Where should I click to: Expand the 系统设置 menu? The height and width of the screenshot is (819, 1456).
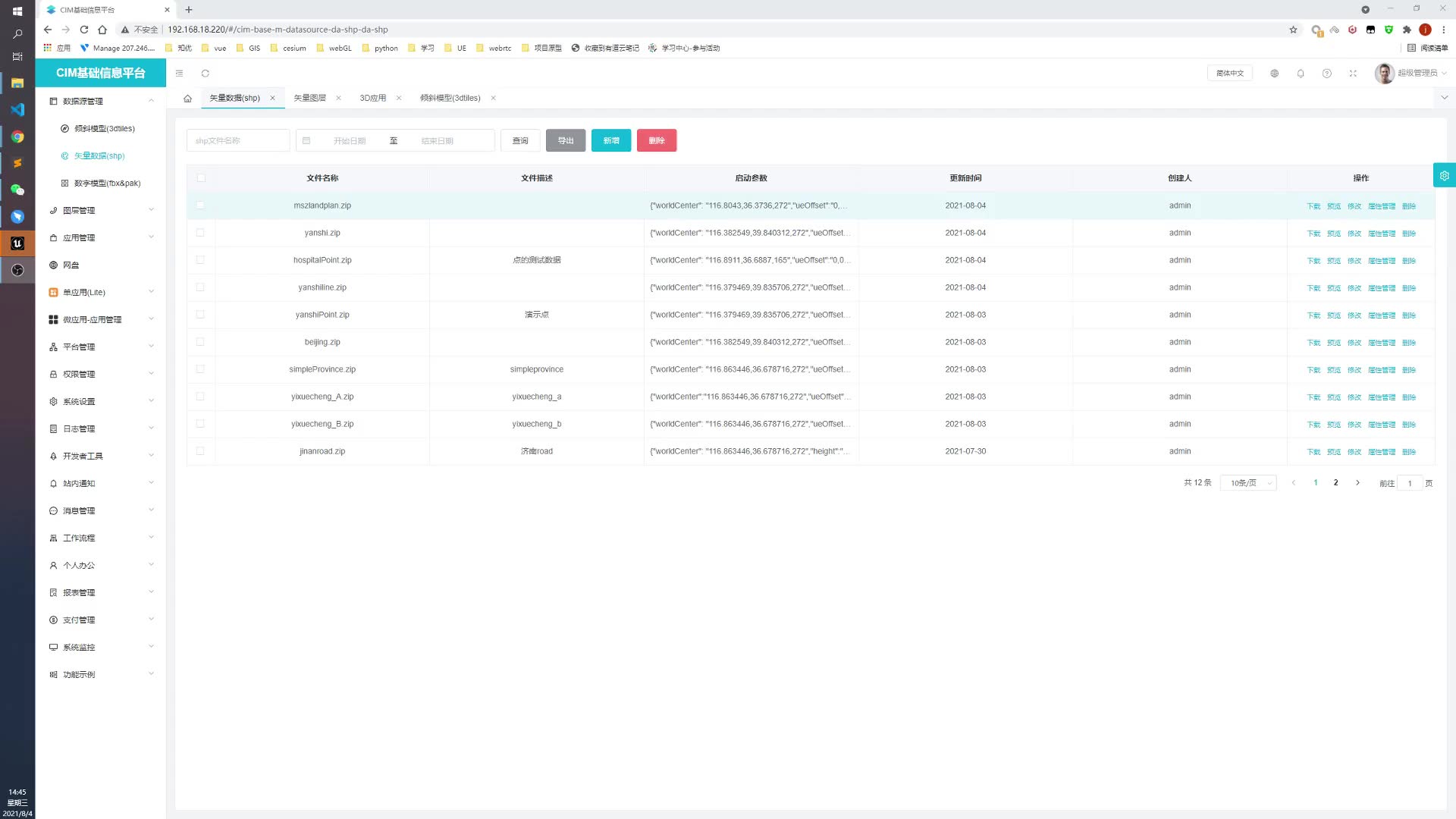tap(101, 401)
